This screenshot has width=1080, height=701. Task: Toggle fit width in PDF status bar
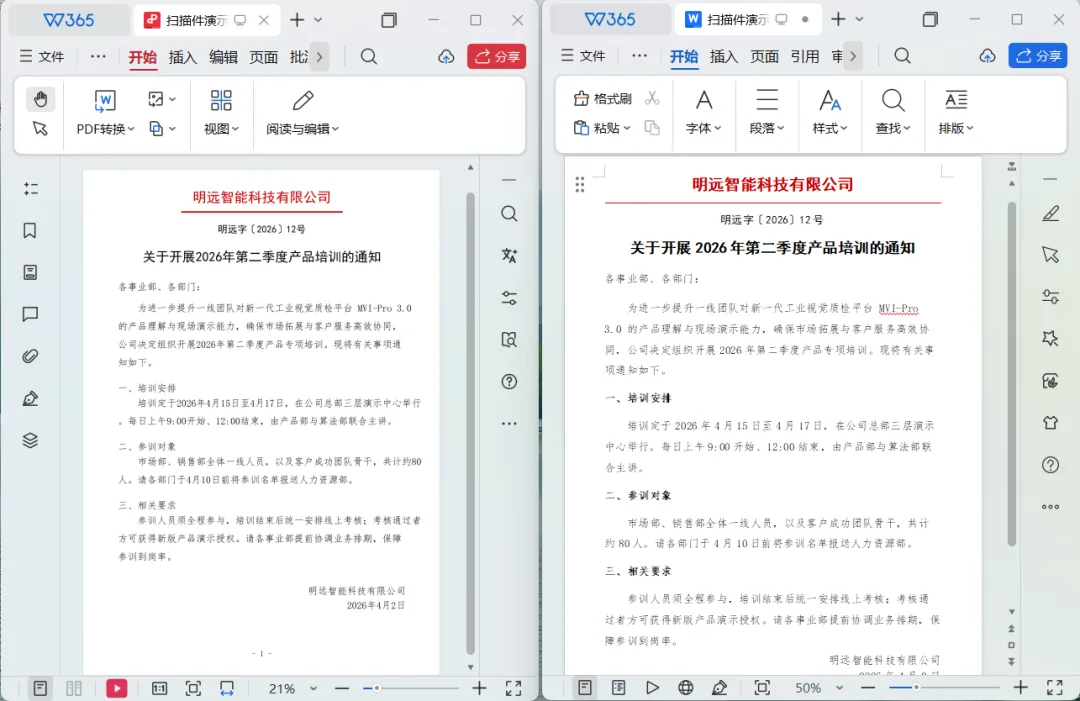(x=227, y=688)
